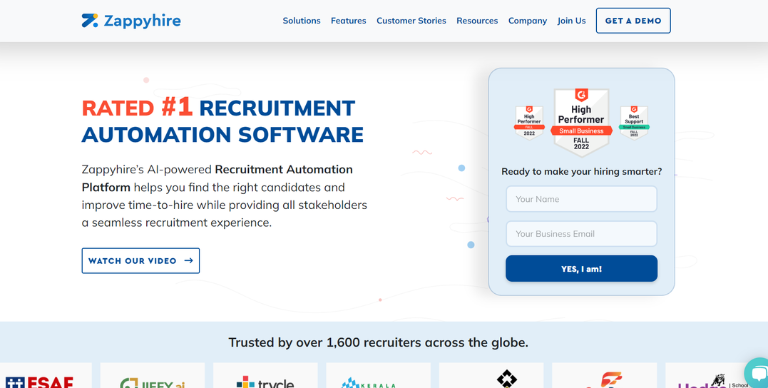Screen dimensions: 768x388
Task: Click the ESAF client logo
Action: (x=39, y=381)
